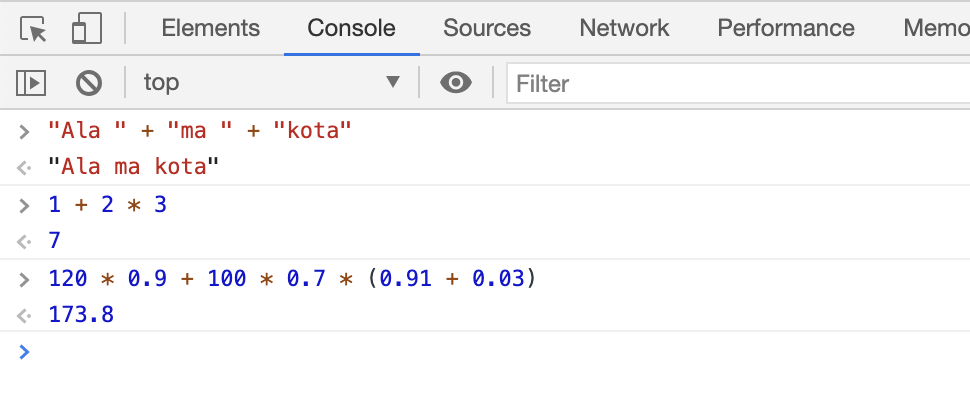
Task: Switch to the Elements tab
Action: point(210,29)
